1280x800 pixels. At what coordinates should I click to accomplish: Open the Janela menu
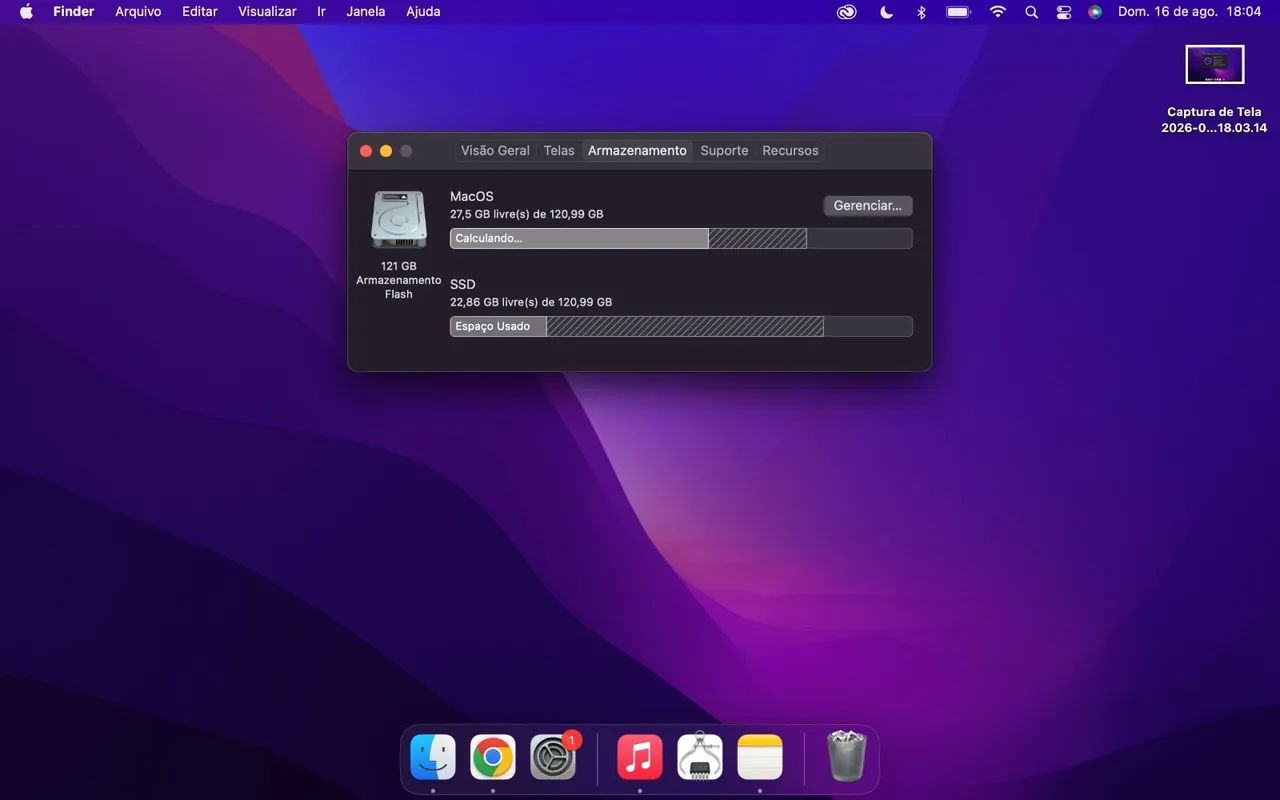[x=365, y=12]
